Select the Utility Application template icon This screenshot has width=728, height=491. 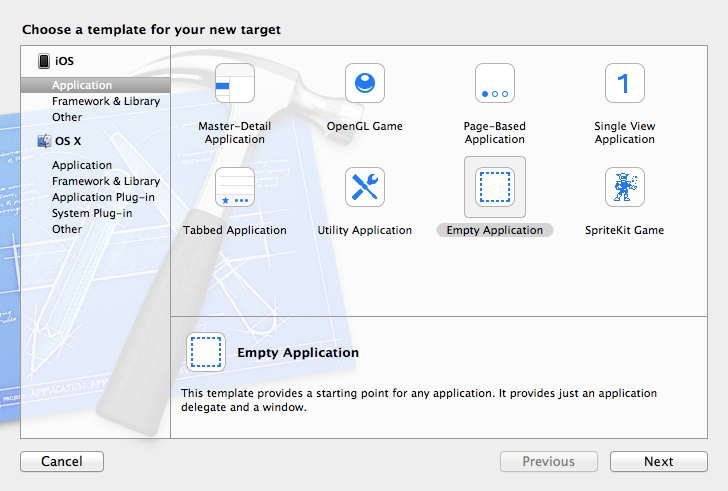[365, 187]
